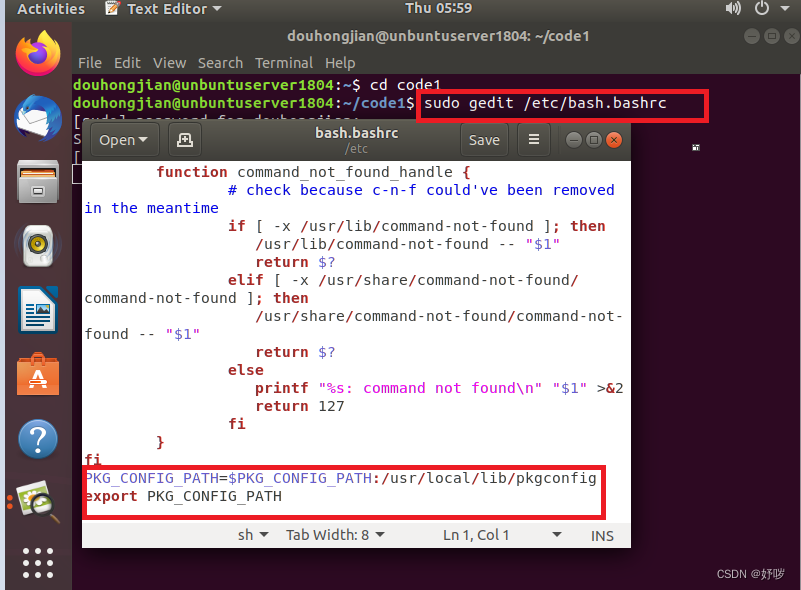Image resolution: width=801 pixels, height=590 pixels.
Task: Maximize the gedit window
Action: 594,140
